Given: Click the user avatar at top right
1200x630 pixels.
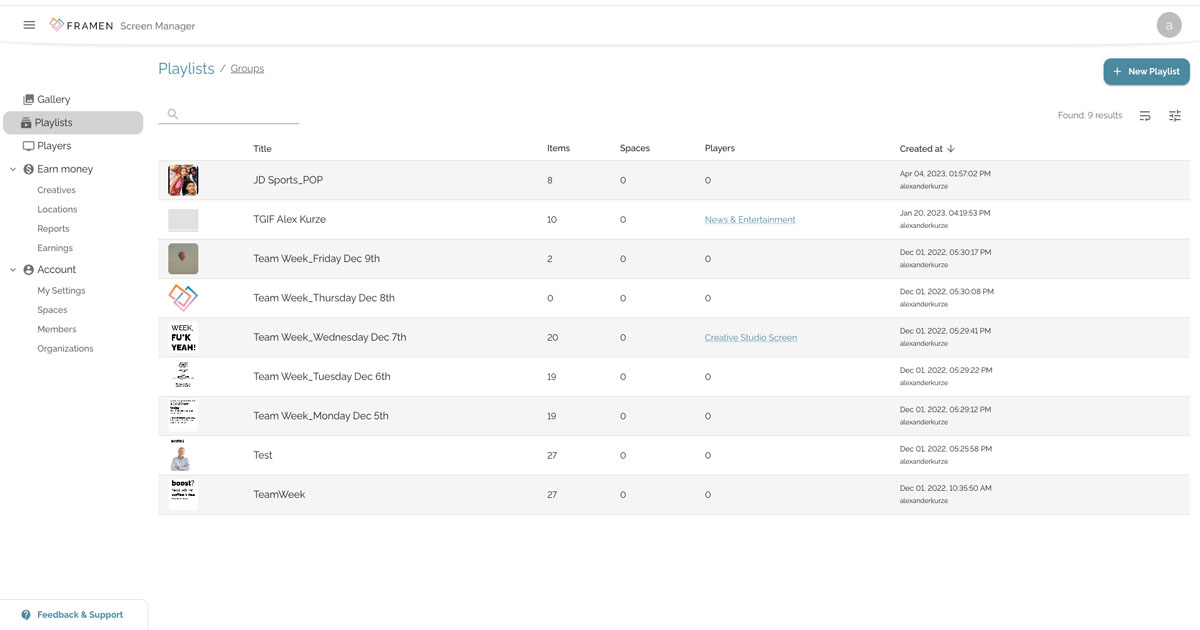Looking at the screenshot, I should (1169, 24).
